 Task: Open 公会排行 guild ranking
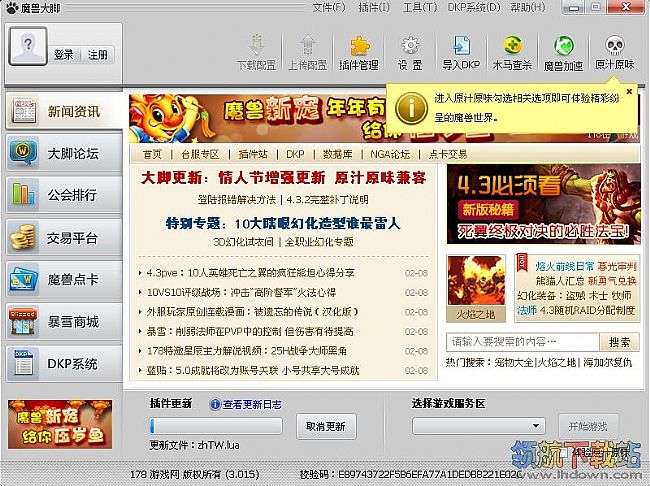point(64,195)
